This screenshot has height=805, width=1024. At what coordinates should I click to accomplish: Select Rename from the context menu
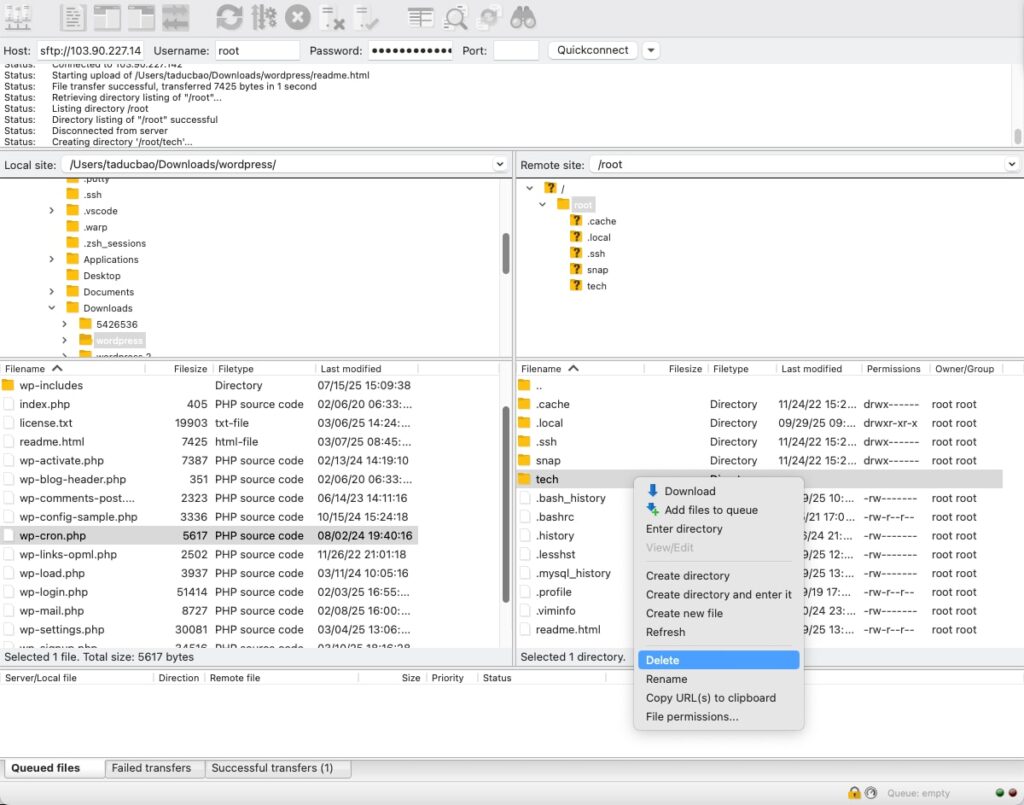coord(668,678)
